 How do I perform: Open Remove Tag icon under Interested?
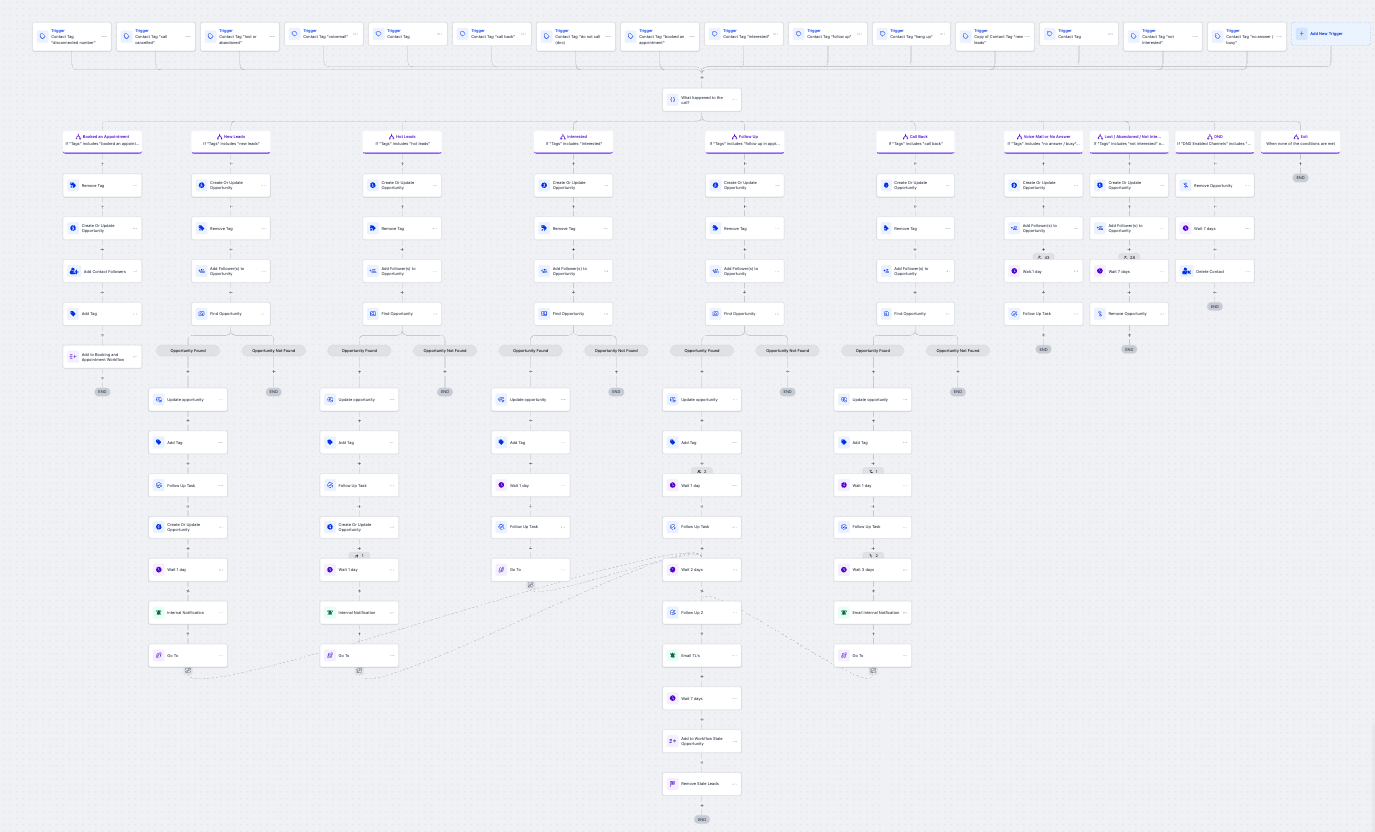(x=544, y=228)
